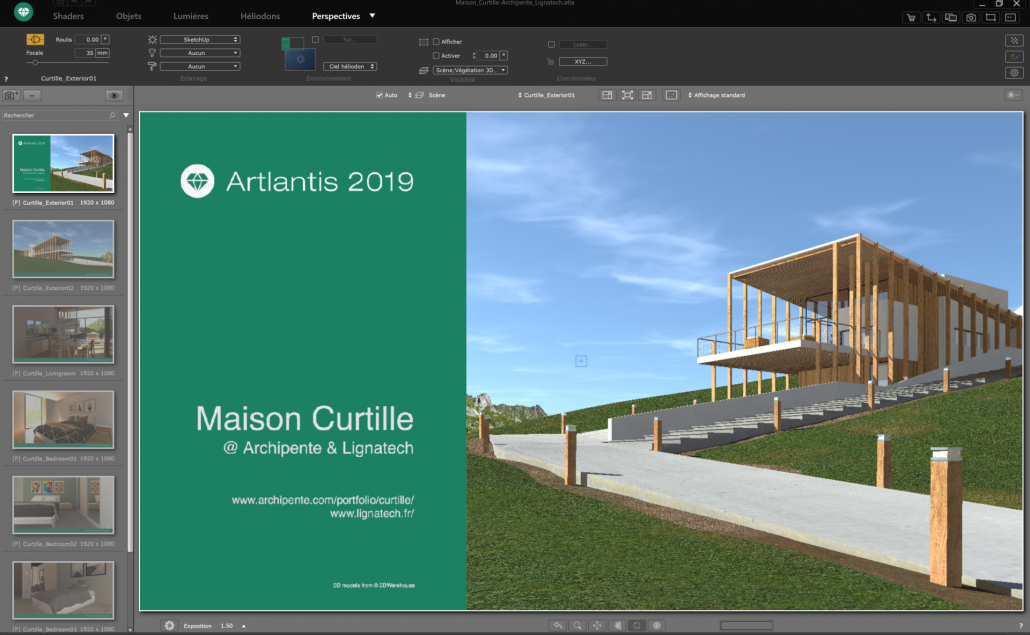This screenshot has height=635, width=1030.
Task: Select the Perspectives tab
Action: tap(336, 16)
